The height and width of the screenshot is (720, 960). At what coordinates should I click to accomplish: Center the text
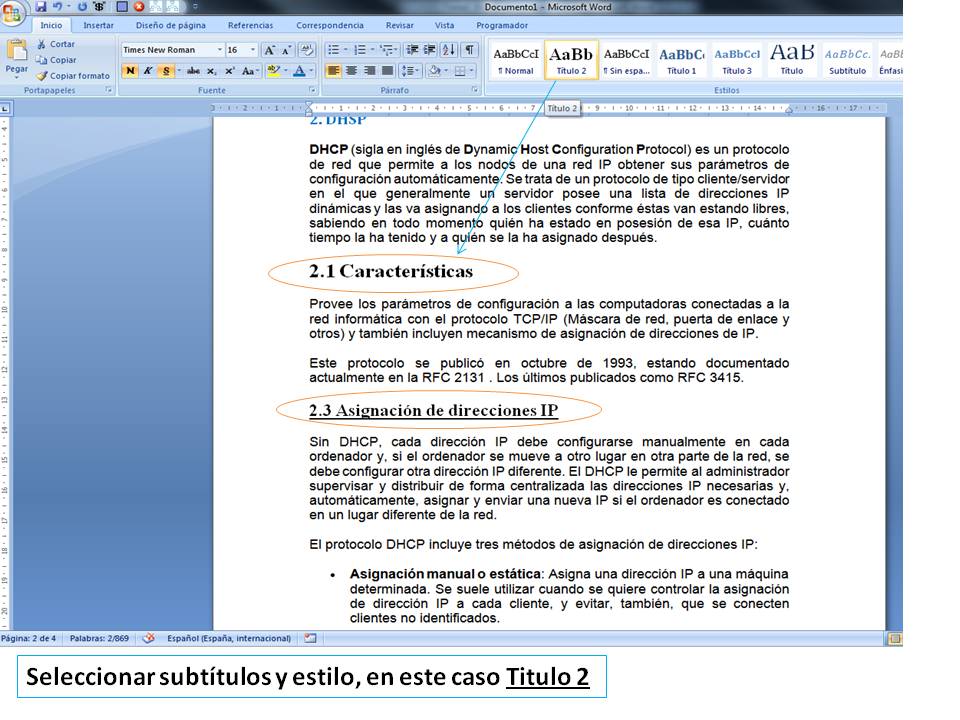[x=351, y=71]
